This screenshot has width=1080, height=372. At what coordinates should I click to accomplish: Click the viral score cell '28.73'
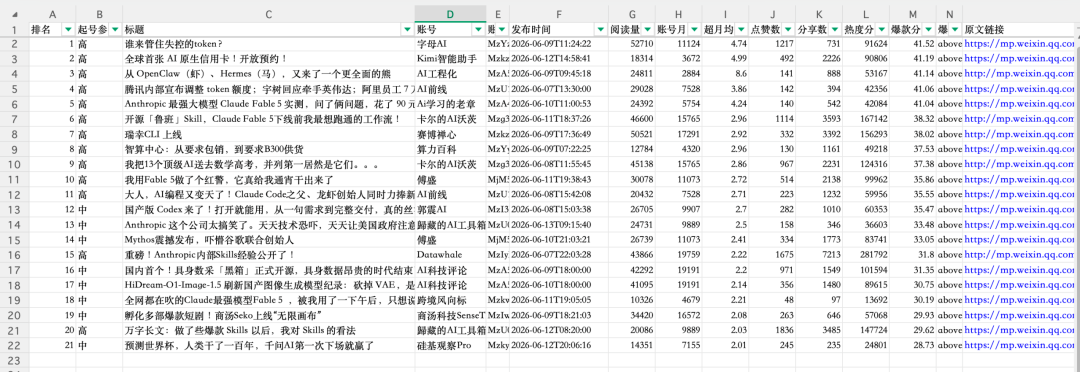(912, 345)
